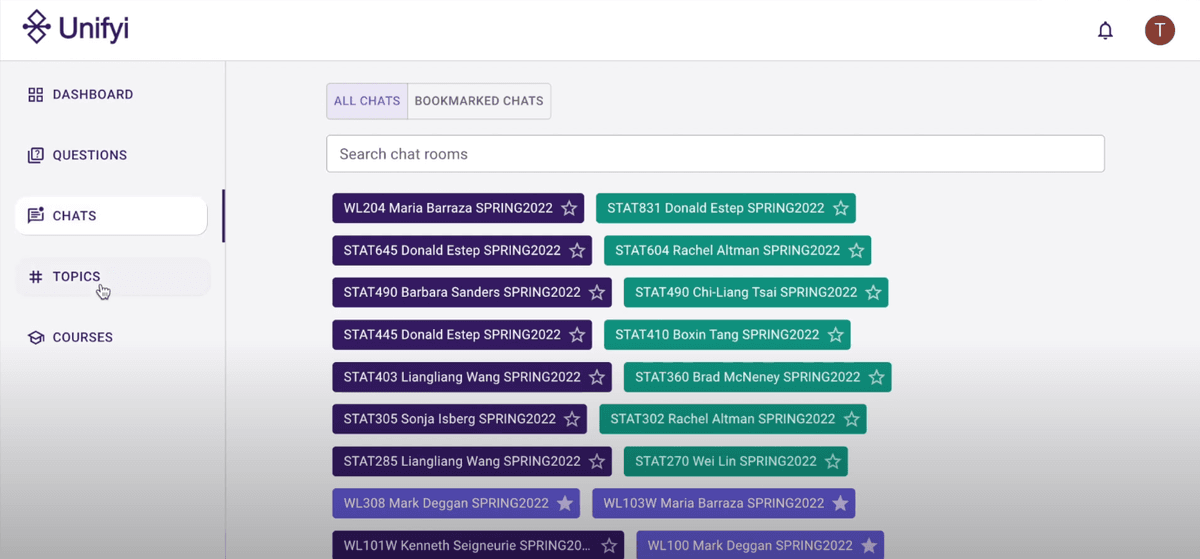Open the notifications bell

coord(1105,31)
